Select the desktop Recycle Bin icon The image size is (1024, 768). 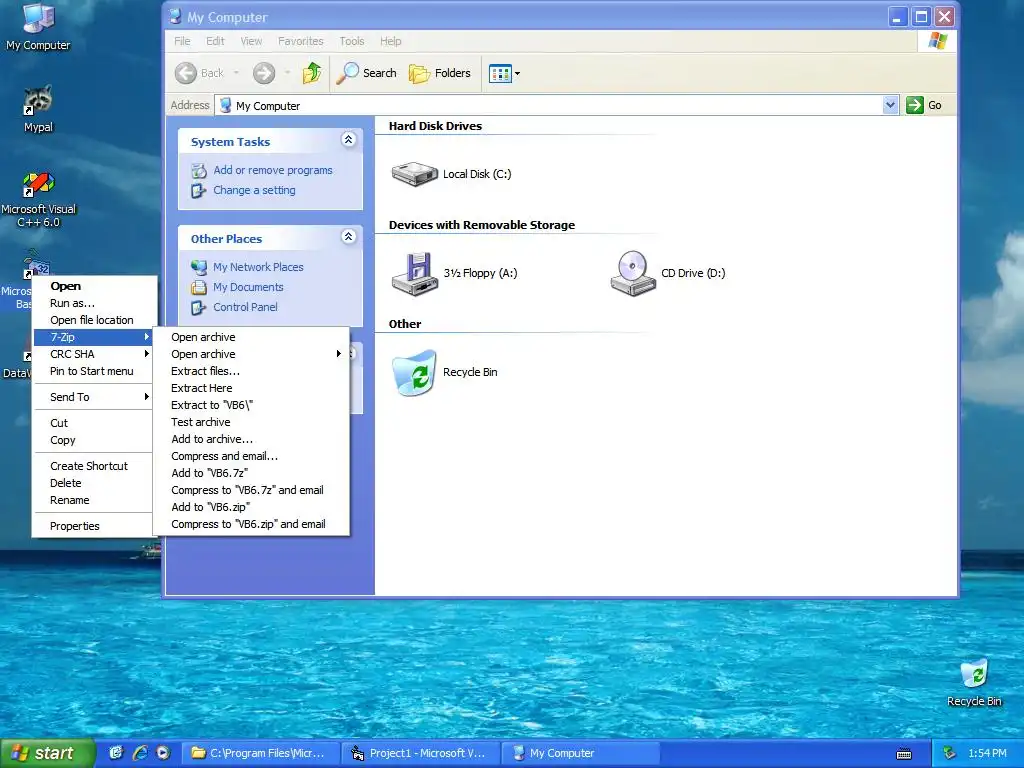[974, 682]
